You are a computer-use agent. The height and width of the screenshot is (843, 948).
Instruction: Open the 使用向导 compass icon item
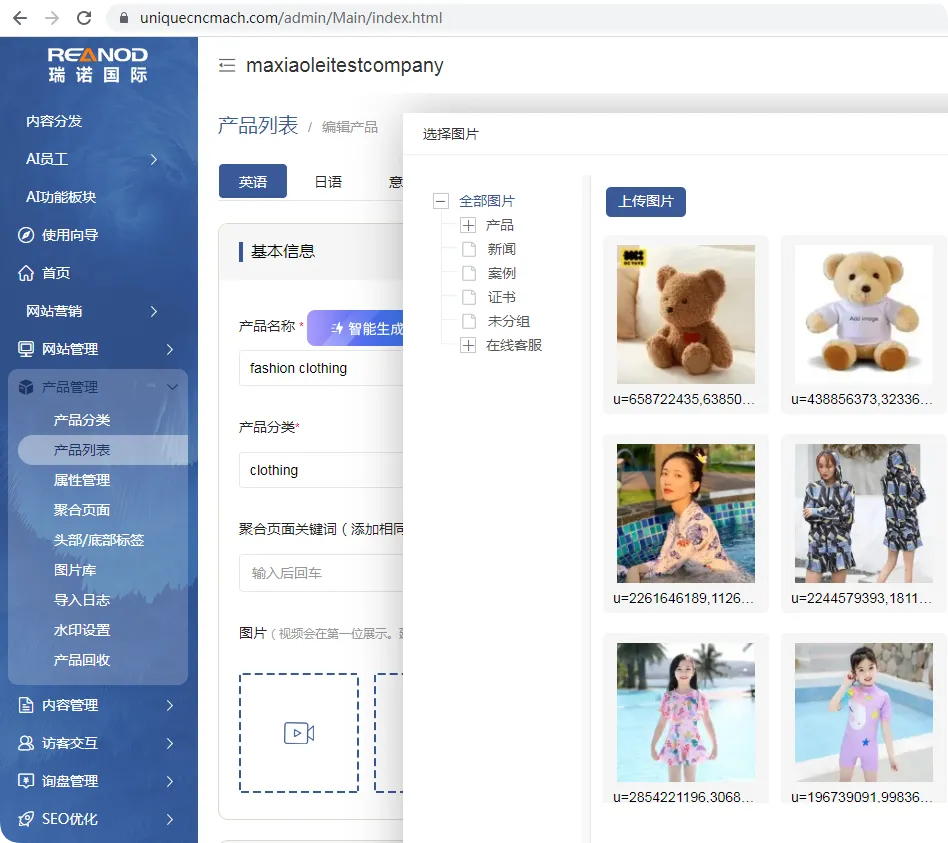[x=26, y=235]
